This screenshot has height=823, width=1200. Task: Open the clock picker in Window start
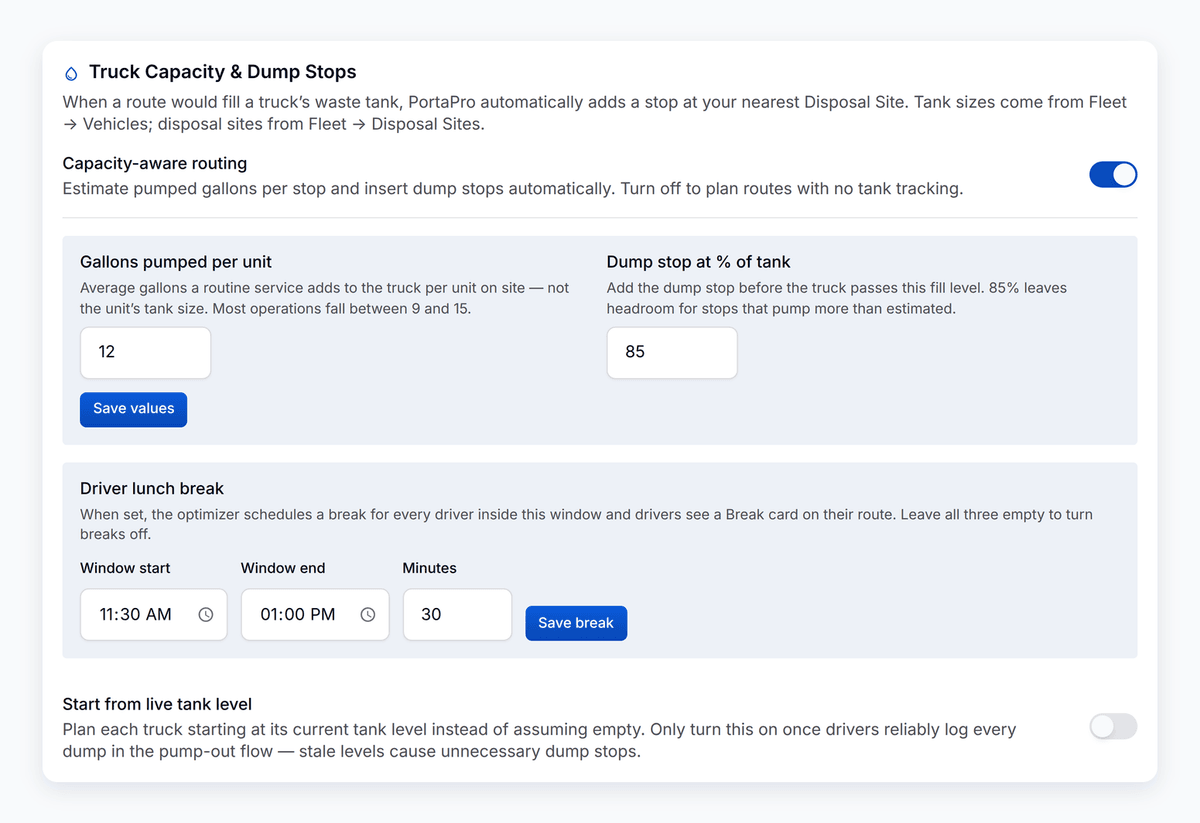(x=206, y=615)
